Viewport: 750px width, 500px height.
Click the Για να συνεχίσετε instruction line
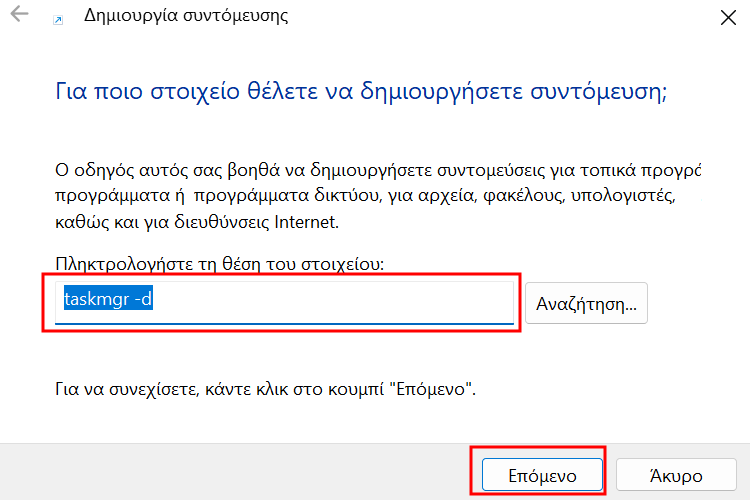coord(265,389)
